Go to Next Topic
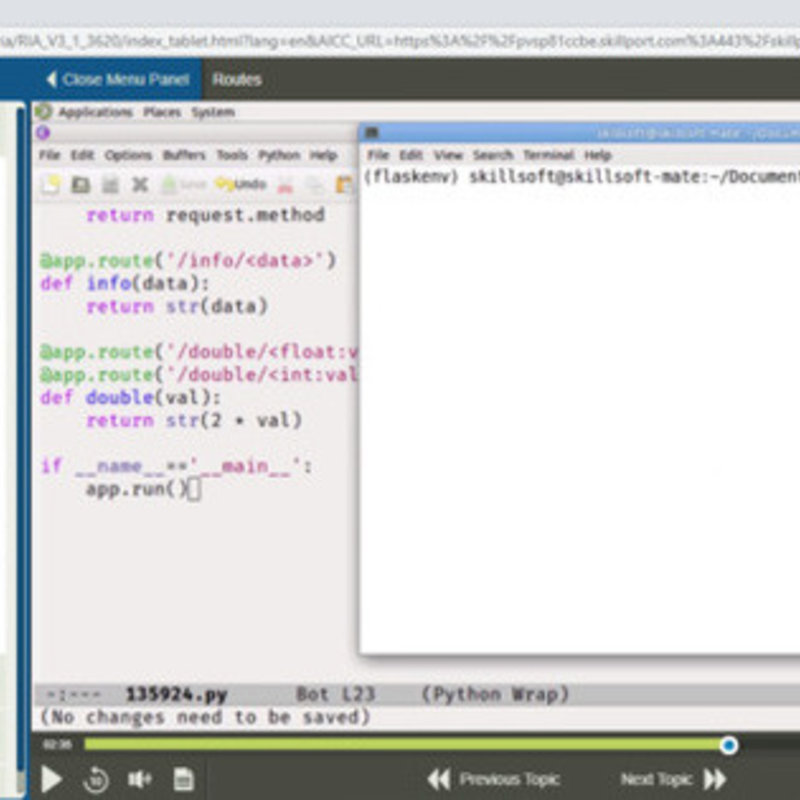The image size is (800, 800). (673, 779)
